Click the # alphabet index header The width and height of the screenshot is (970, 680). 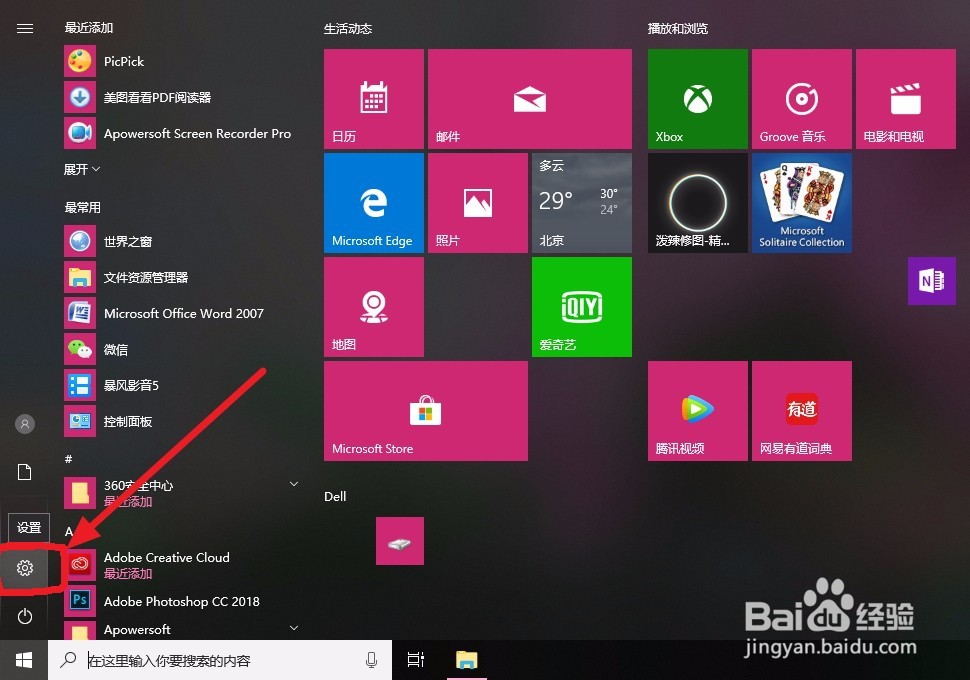coord(69,458)
